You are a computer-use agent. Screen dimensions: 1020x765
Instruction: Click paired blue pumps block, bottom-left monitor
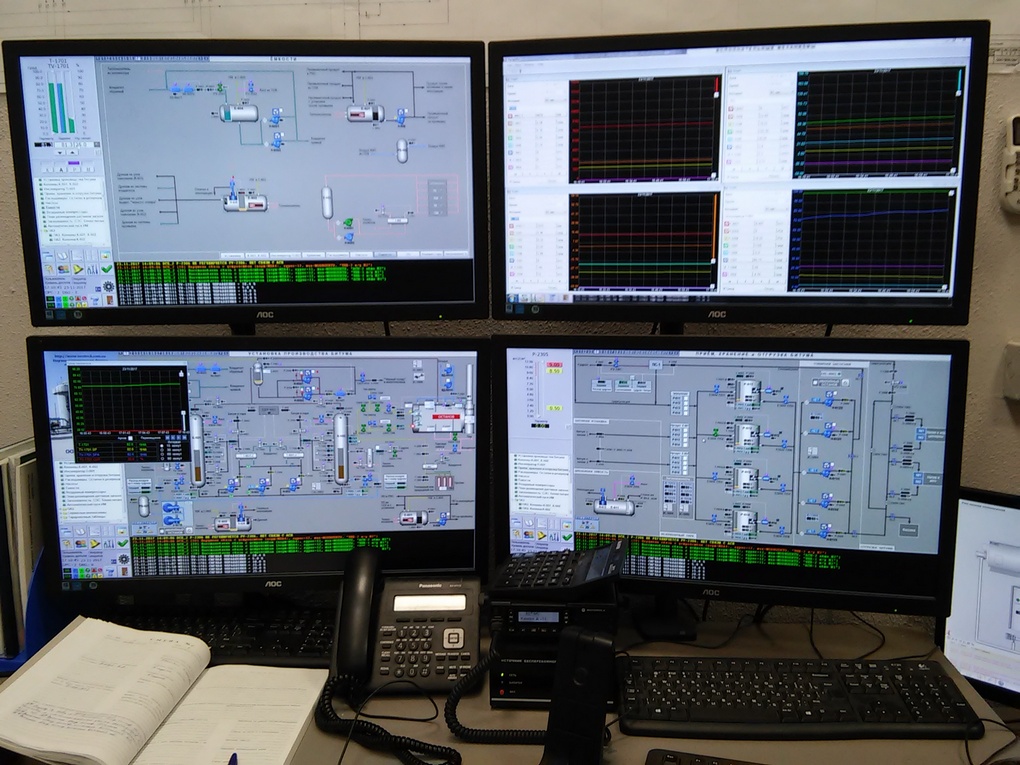(x=174, y=513)
